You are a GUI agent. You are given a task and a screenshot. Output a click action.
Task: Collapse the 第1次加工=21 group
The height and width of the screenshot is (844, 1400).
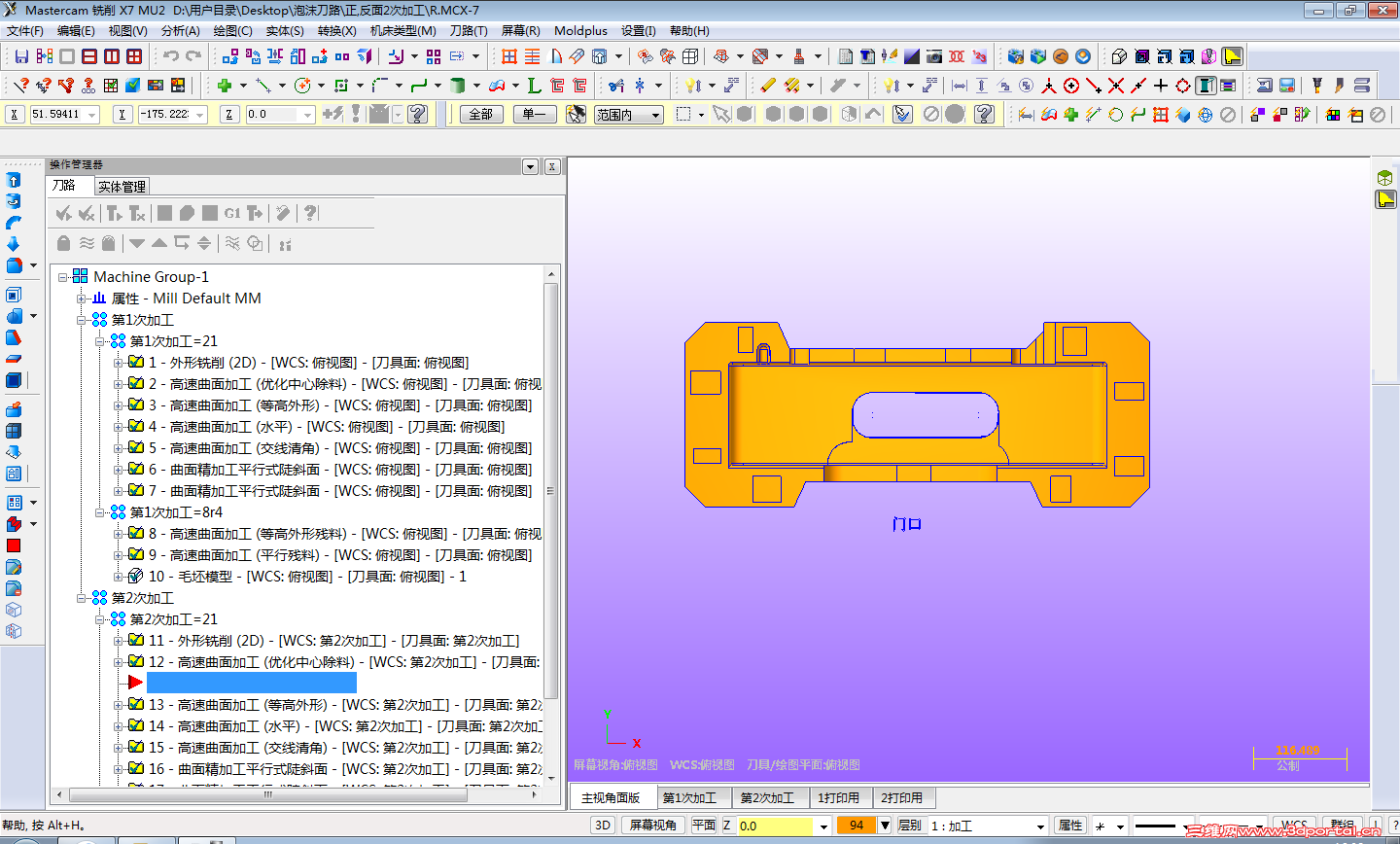(x=100, y=341)
